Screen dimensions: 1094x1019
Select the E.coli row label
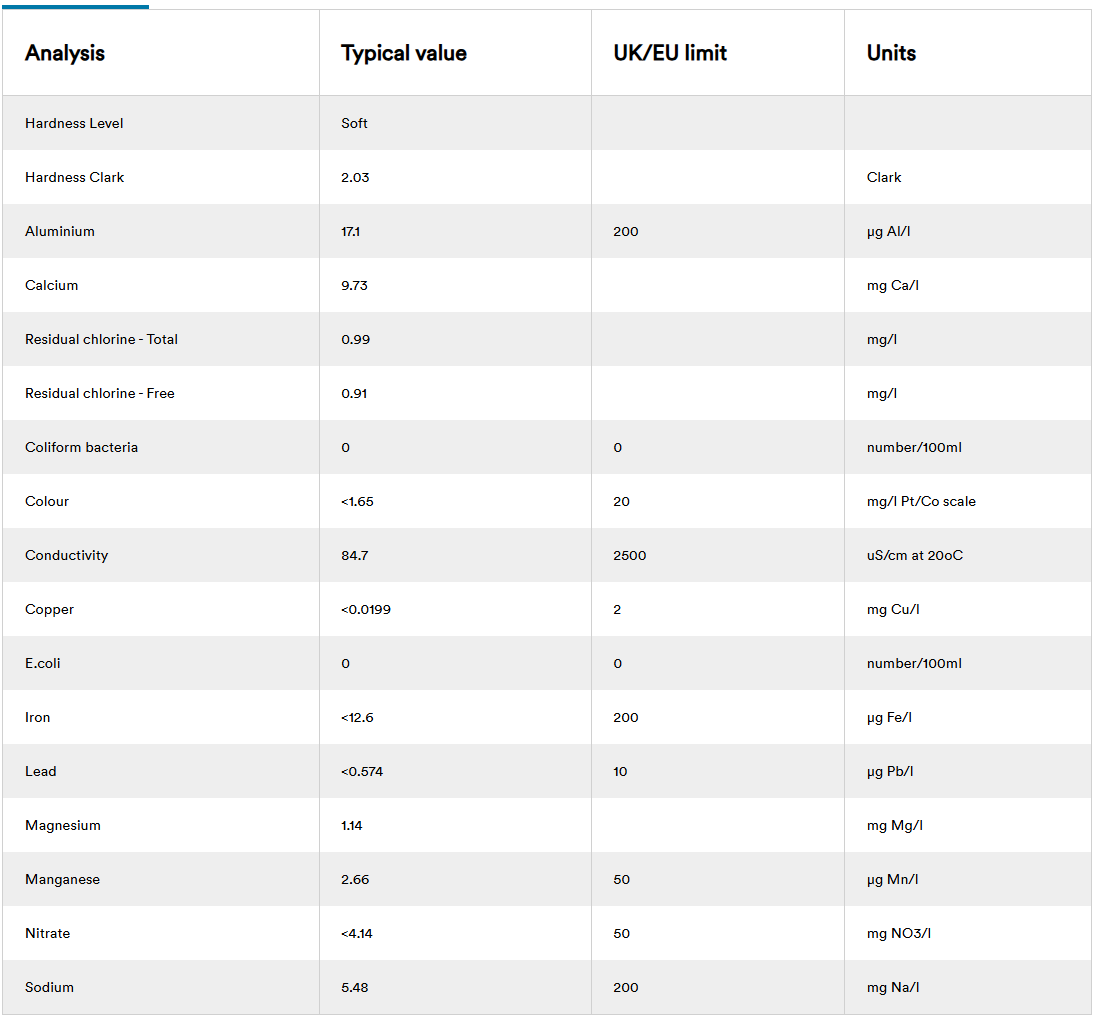(x=43, y=663)
